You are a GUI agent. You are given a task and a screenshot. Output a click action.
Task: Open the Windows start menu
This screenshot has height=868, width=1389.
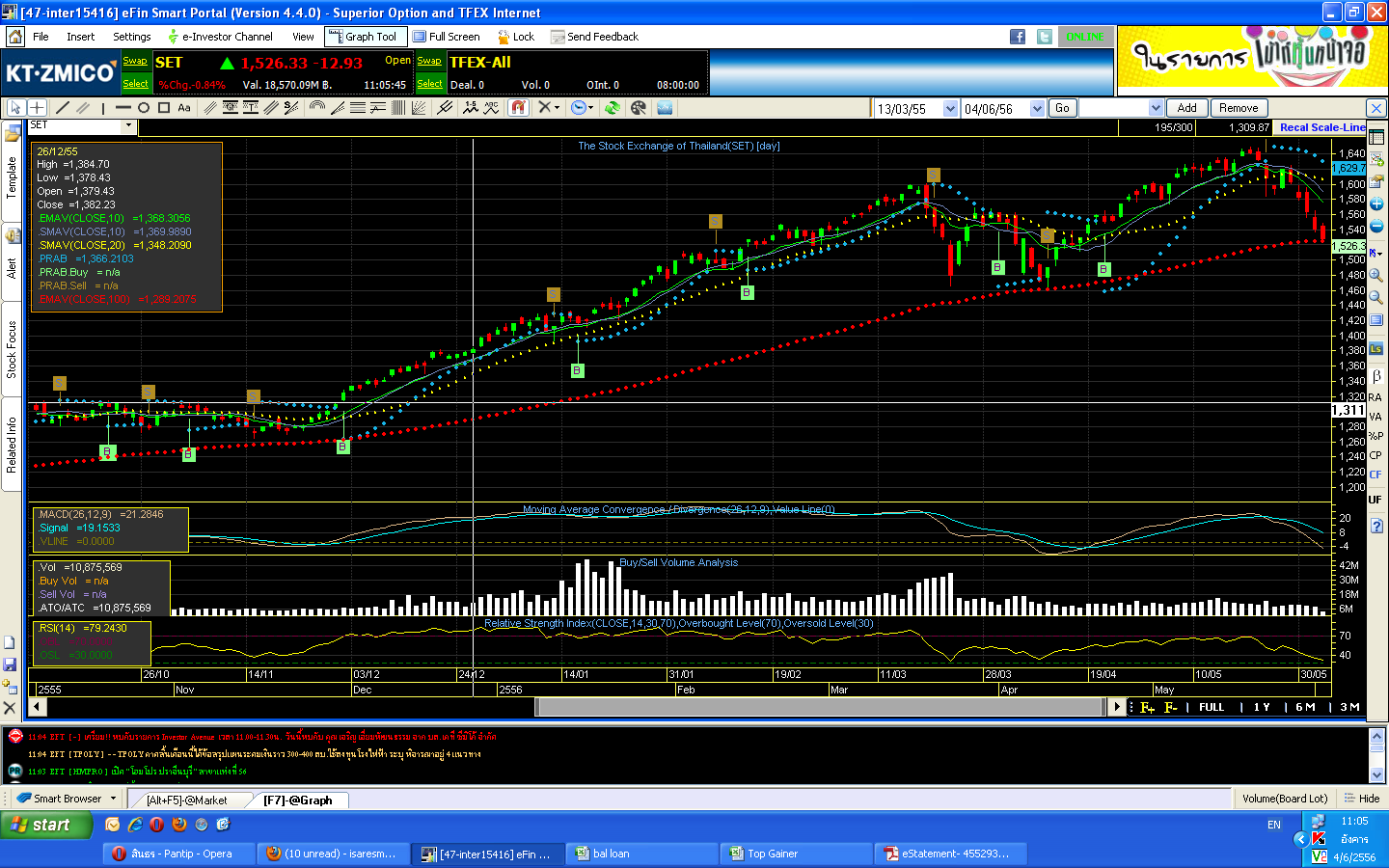pyautogui.click(x=46, y=825)
